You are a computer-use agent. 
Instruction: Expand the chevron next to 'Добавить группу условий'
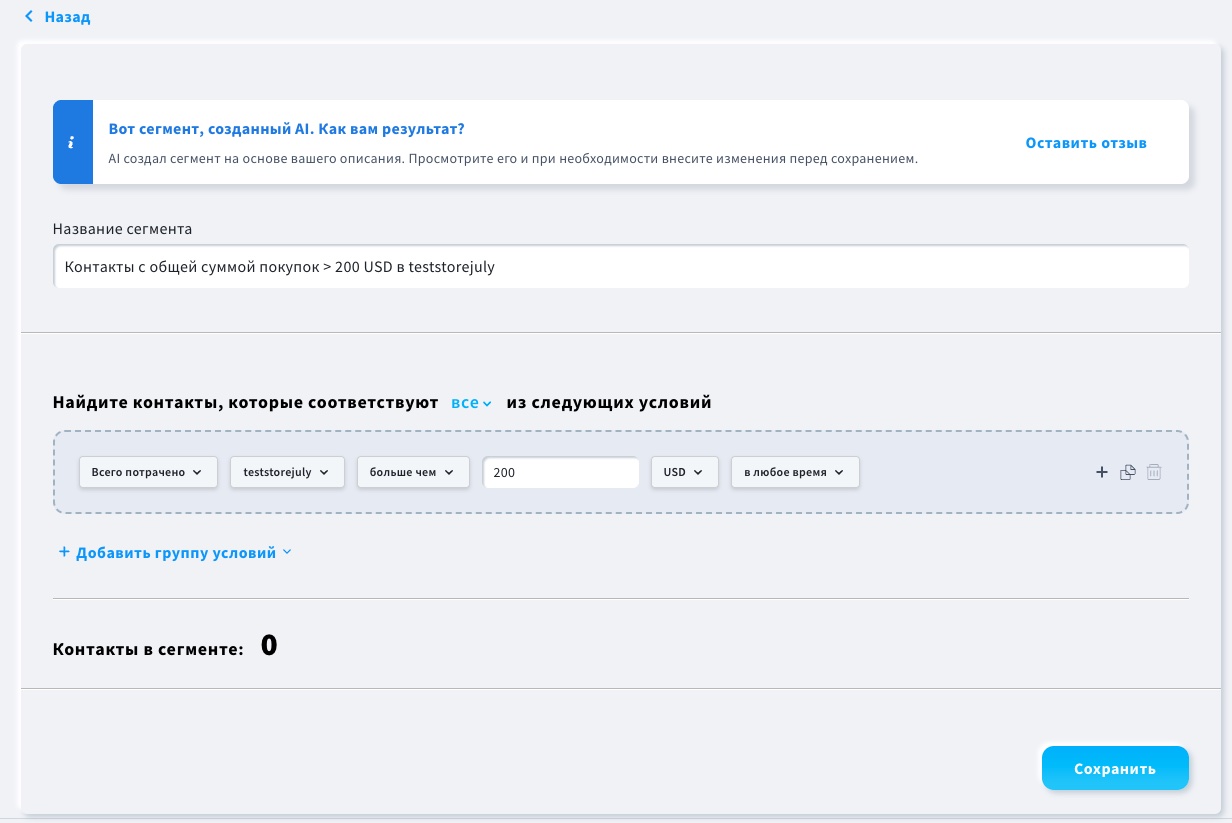(287, 551)
